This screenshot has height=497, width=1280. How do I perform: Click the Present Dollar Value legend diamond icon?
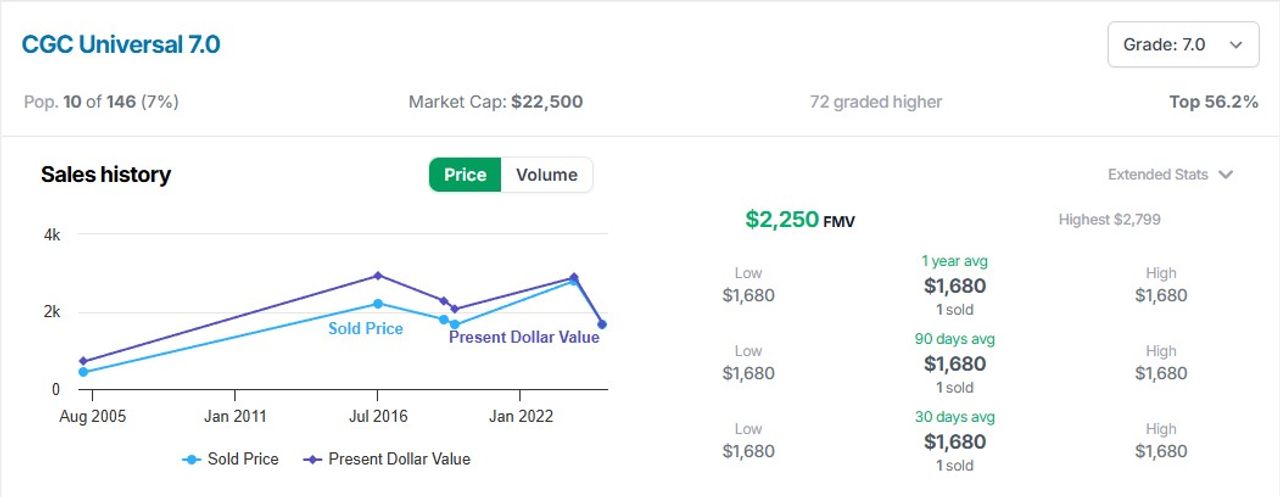(313, 459)
